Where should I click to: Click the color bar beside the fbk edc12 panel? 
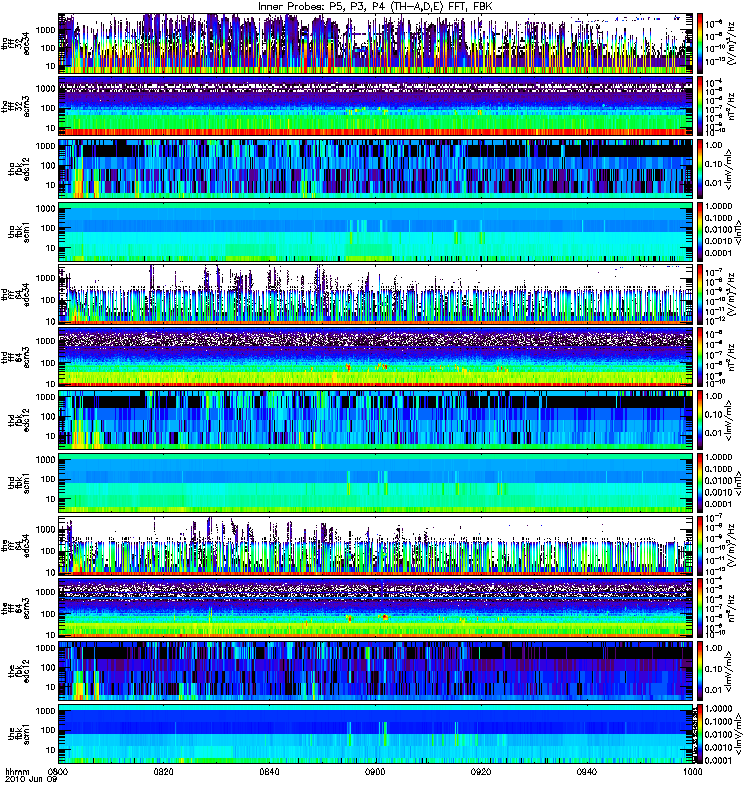coord(701,671)
